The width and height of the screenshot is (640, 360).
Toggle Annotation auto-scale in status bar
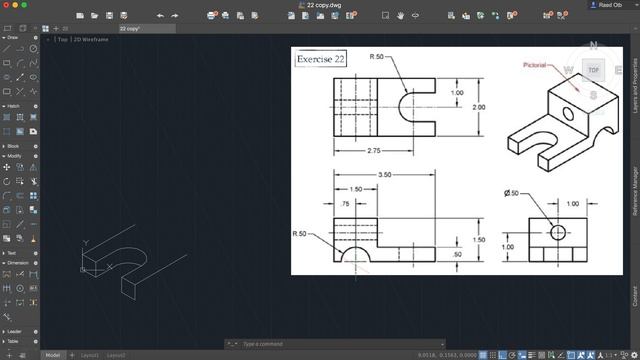591,355
